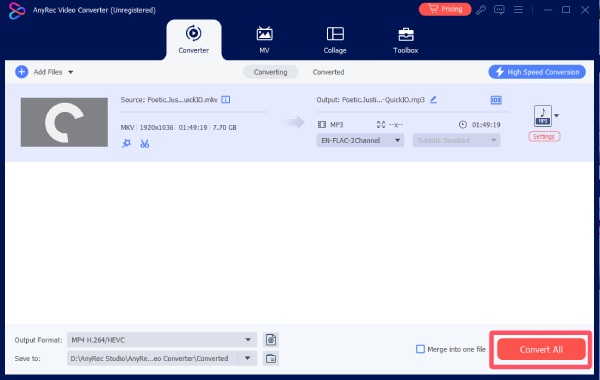Open the Toolbox tab

406,40
